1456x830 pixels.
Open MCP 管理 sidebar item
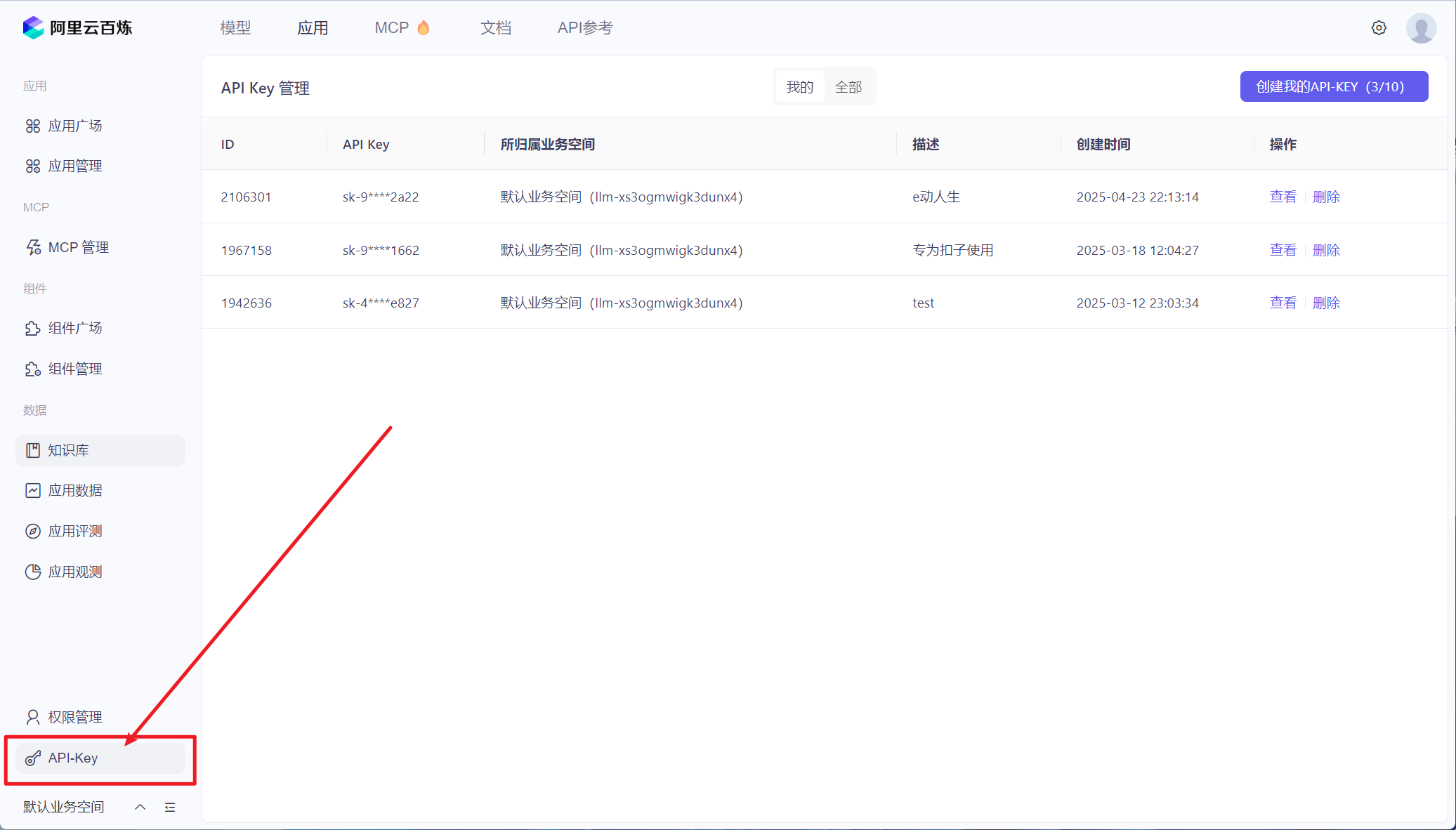[x=78, y=247]
